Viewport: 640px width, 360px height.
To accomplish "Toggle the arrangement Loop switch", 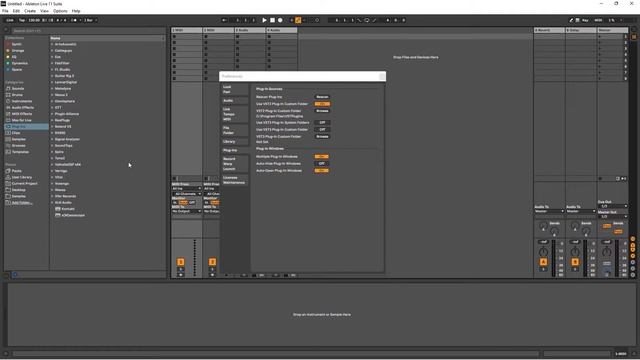I will coord(367,20).
